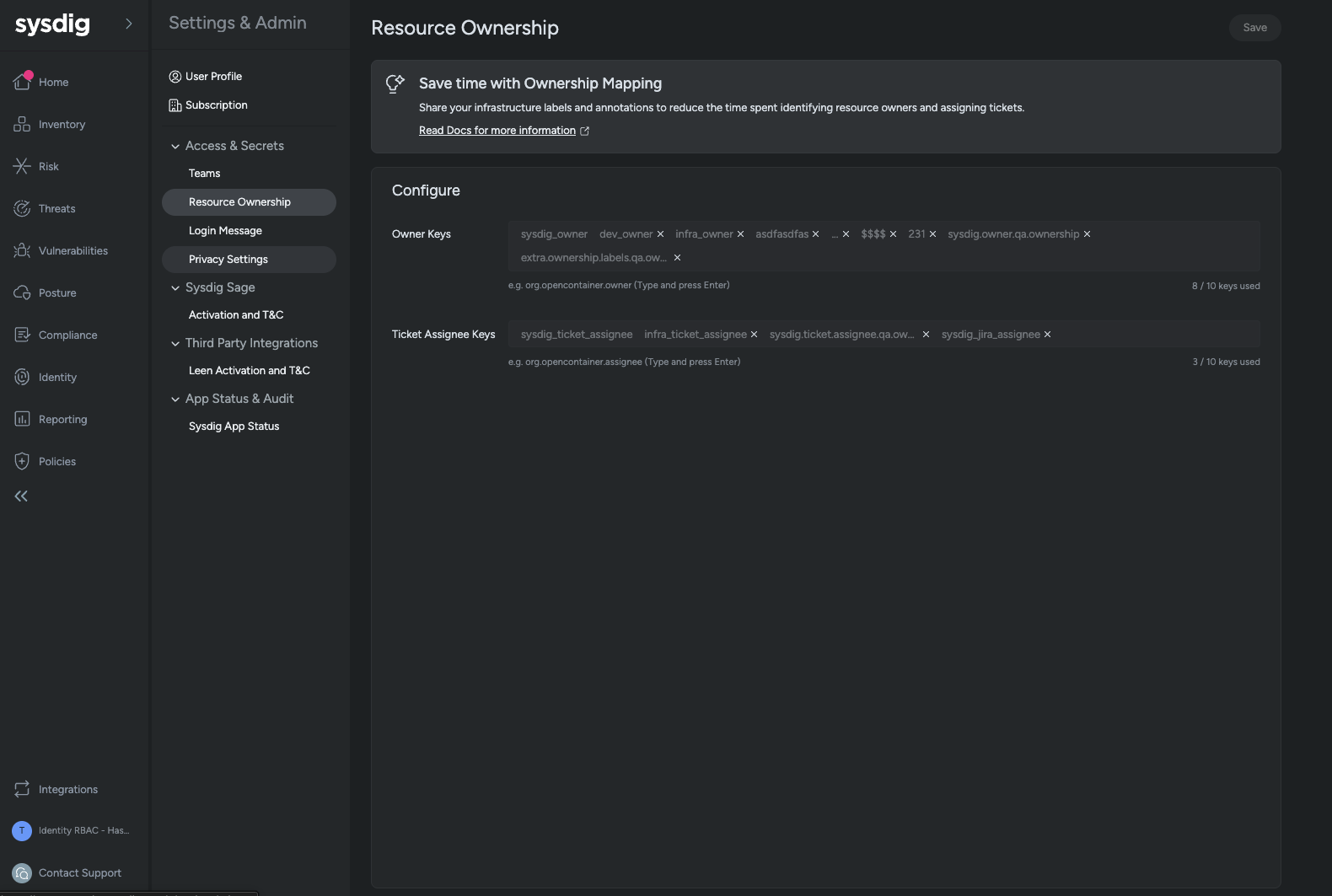The image size is (1332, 896).
Task: Collapse the Third Party Integrations group
Action: click(175, 344)
